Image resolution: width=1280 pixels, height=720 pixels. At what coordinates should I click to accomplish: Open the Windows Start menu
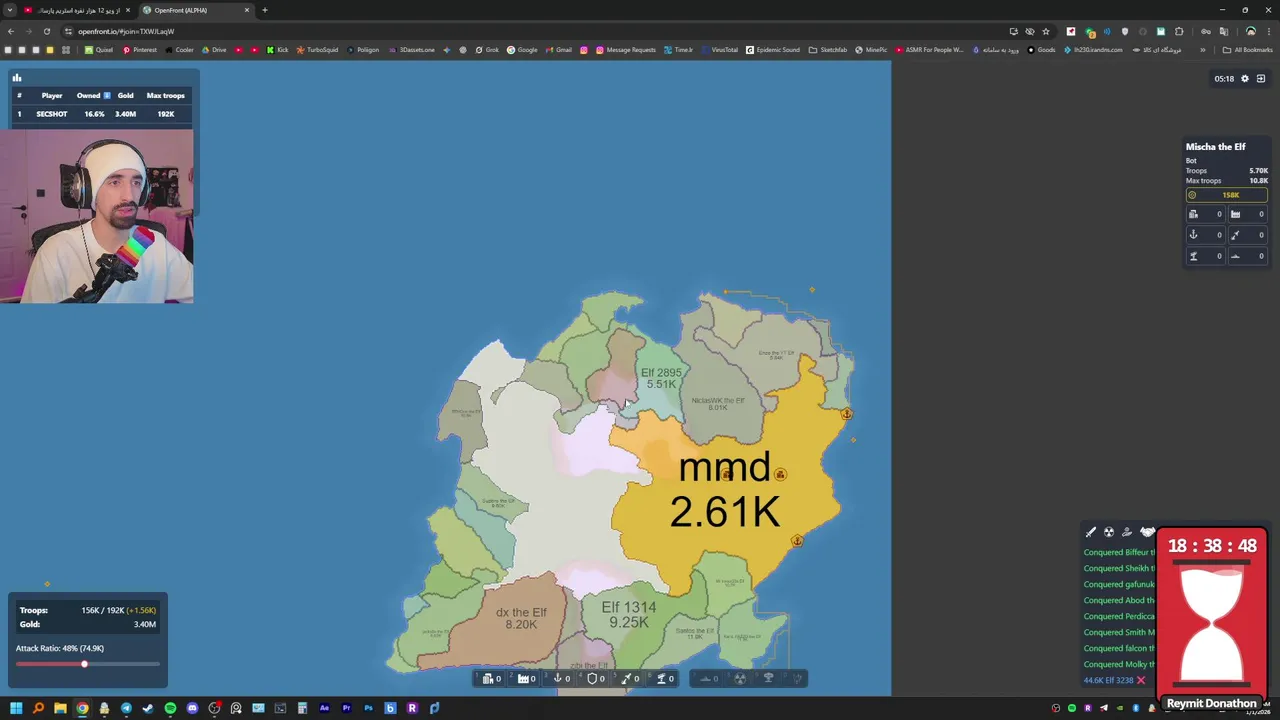click(16, 708)
